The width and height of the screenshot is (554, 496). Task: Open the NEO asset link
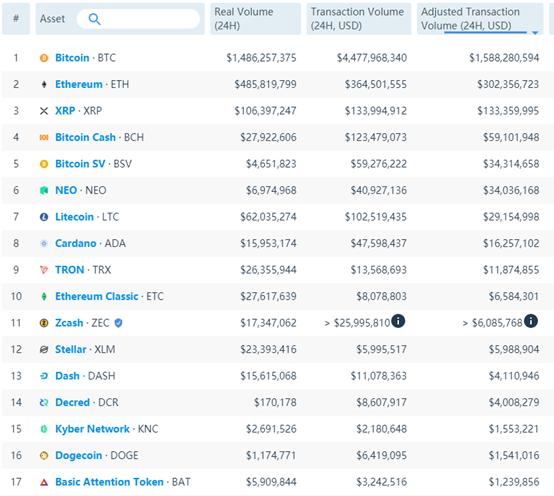(66, 190)
